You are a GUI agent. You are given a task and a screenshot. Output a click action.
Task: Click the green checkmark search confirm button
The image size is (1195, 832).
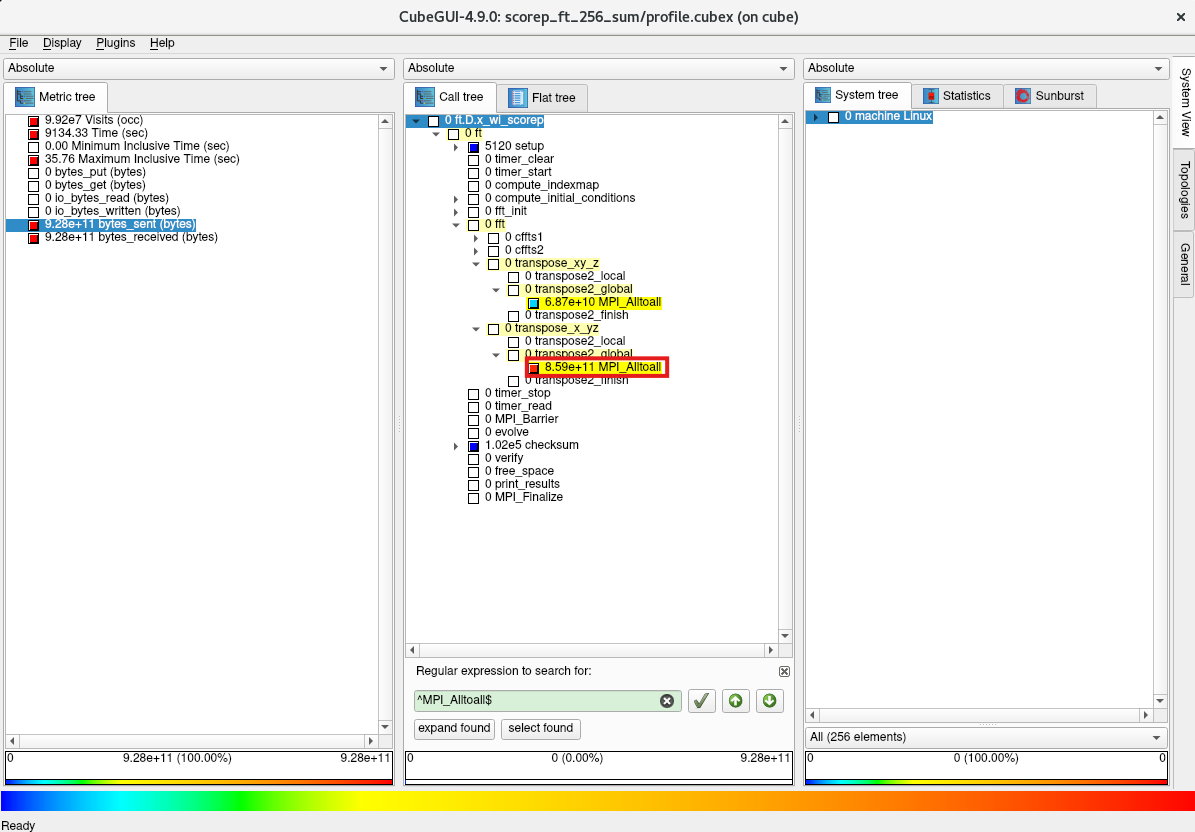[702, 701]
